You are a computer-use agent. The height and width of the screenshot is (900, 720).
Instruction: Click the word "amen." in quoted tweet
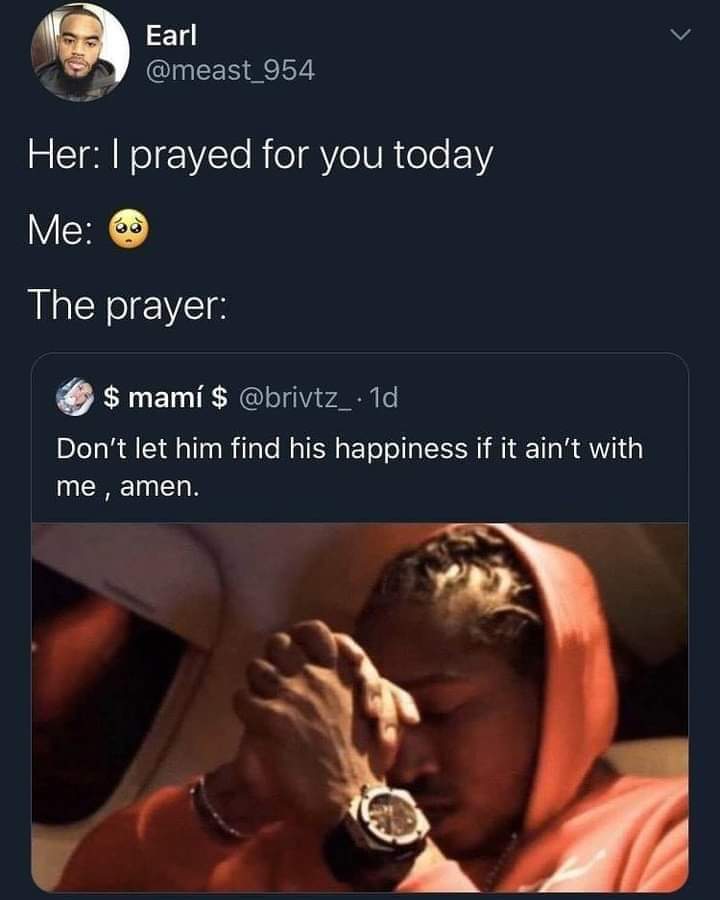point(160,487)
